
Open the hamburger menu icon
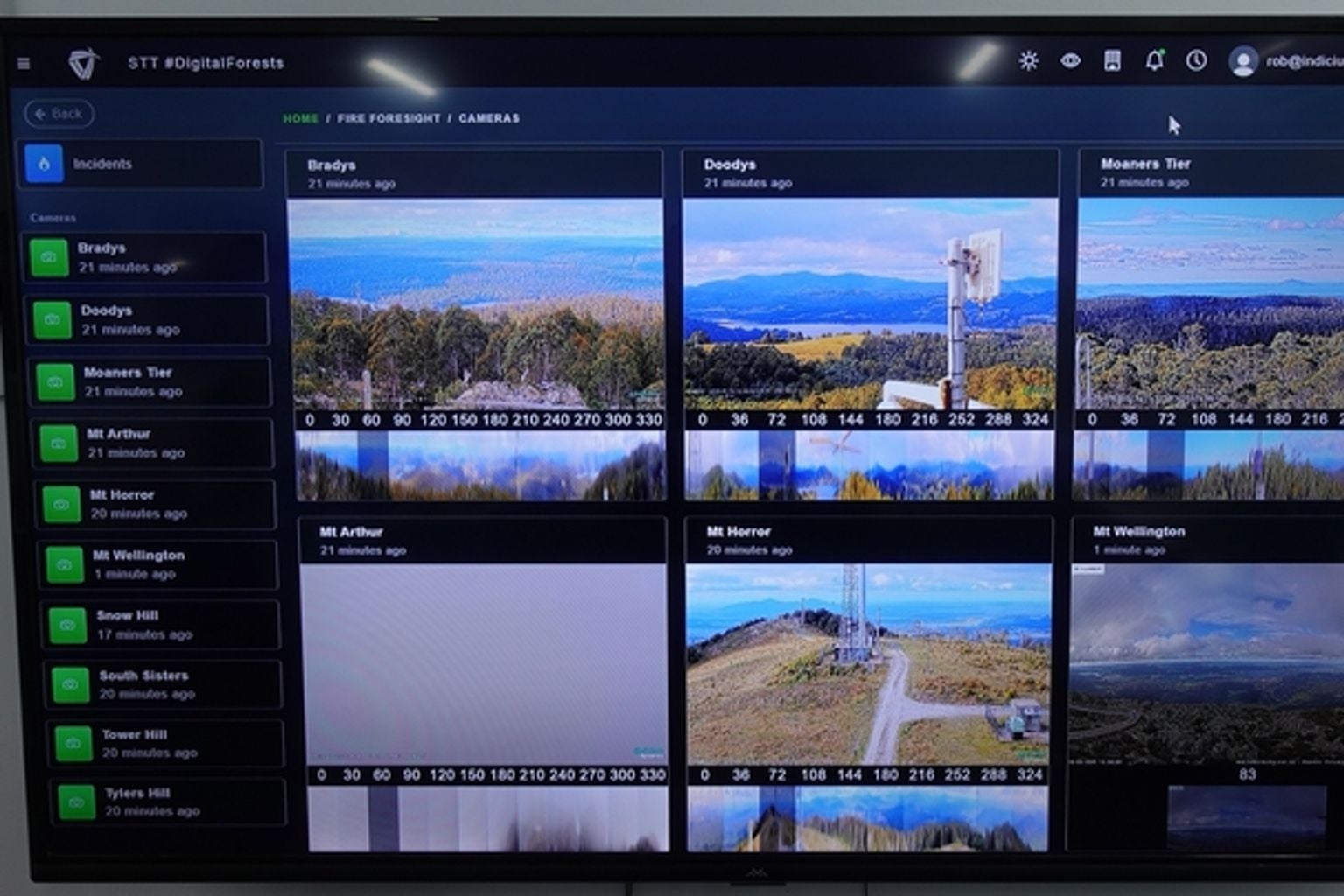24,63
